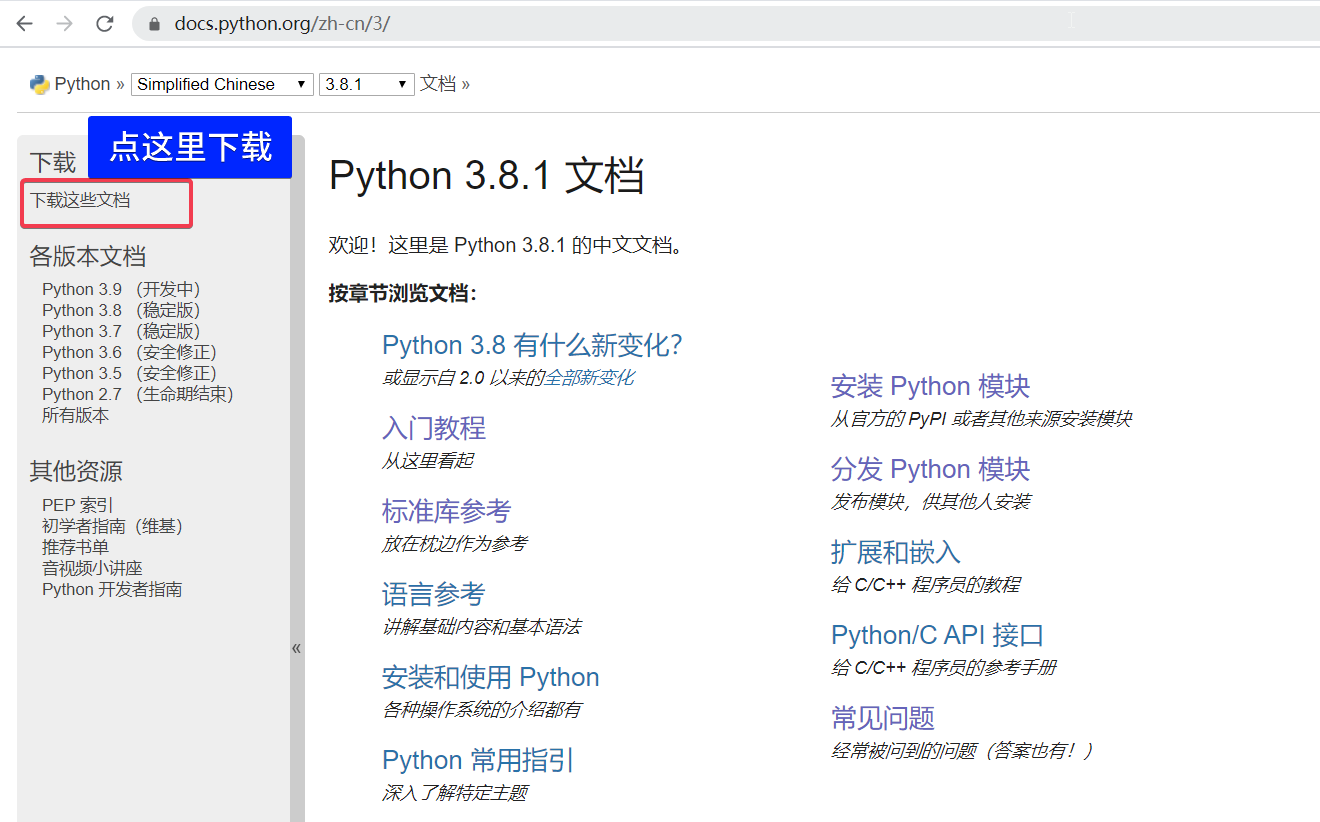Open Python 3.8 有什么新变化? link
The width and height of the screenshot is (1320, 822).
(x=532, y=345)
